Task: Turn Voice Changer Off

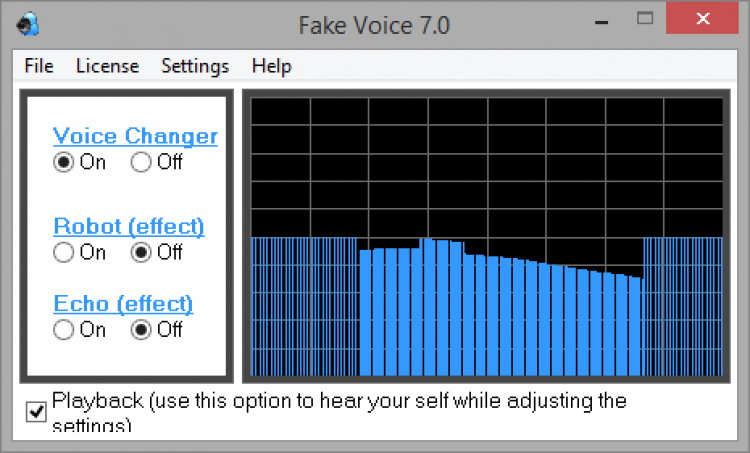Action: (141, 162)
